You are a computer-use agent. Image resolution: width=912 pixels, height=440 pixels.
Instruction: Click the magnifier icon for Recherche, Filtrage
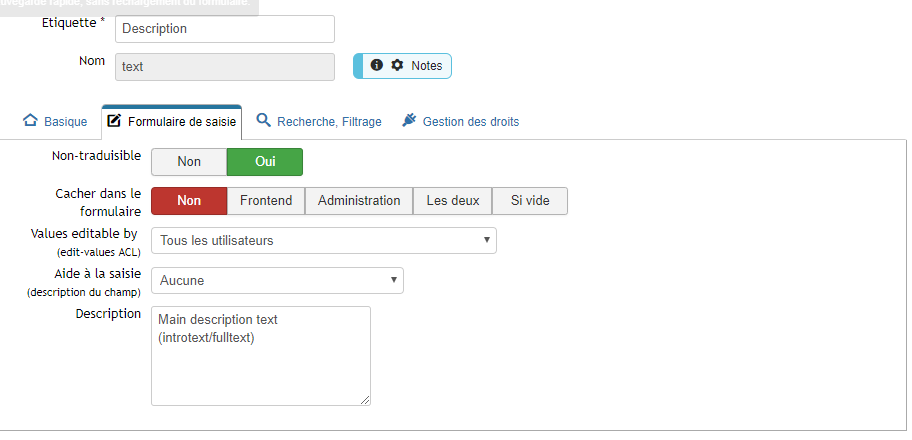[x=263, y=120]
